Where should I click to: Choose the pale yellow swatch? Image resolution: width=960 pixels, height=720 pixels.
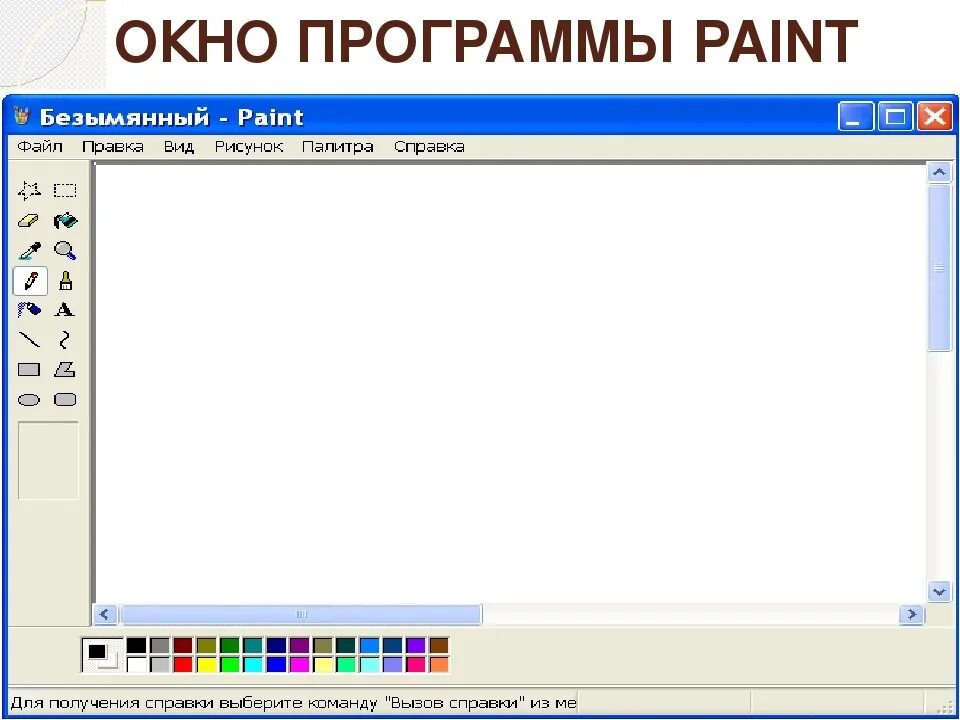323,664
